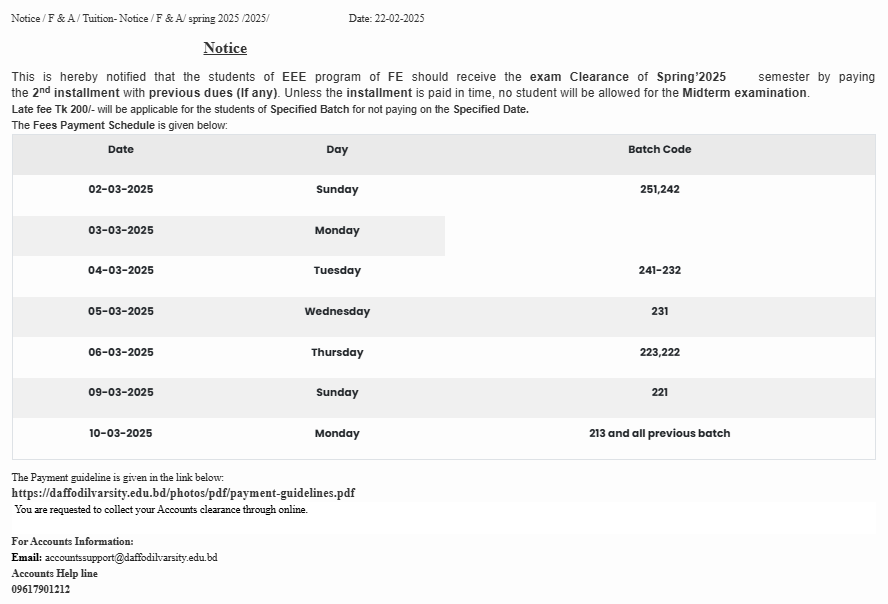Viewport: 888px width, 604px height.
Task: Select batch code cell 251,242
Action: [659, 189]
